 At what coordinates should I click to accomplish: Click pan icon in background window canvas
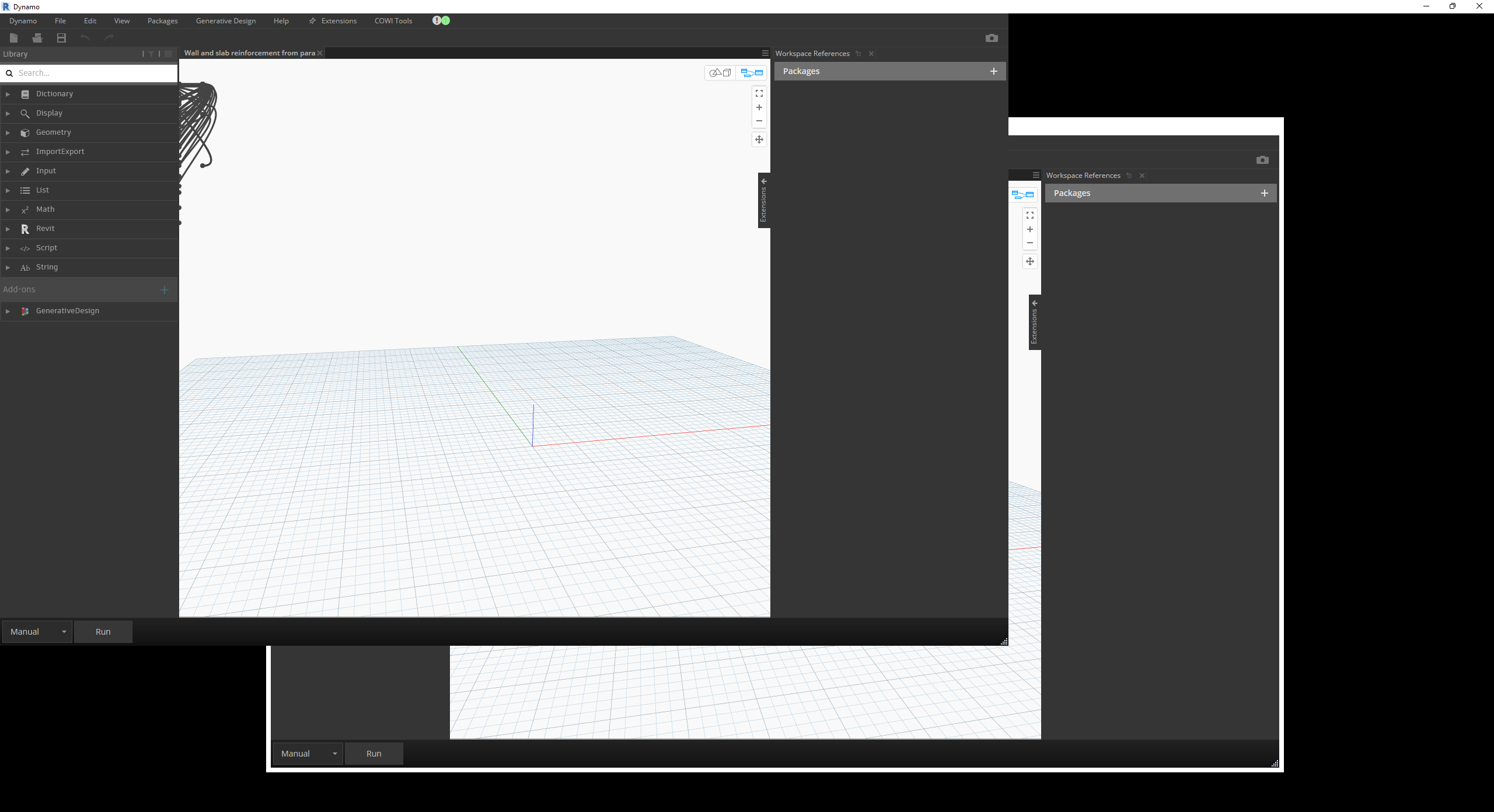pos(1030,261)
